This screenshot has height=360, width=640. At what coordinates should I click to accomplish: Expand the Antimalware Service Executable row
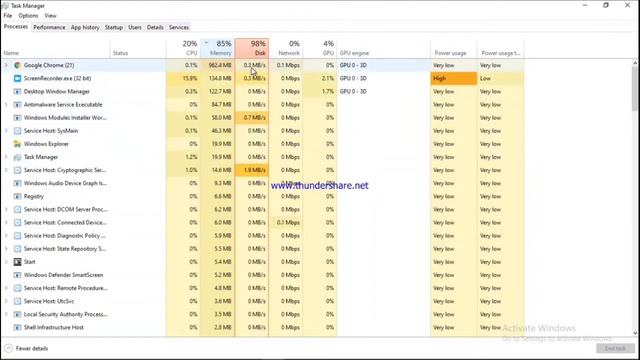click(6, 104)
